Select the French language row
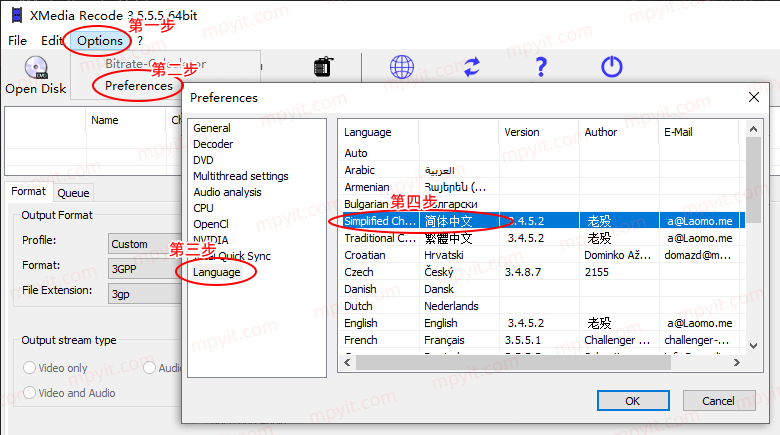 click(x=542, y=340)
